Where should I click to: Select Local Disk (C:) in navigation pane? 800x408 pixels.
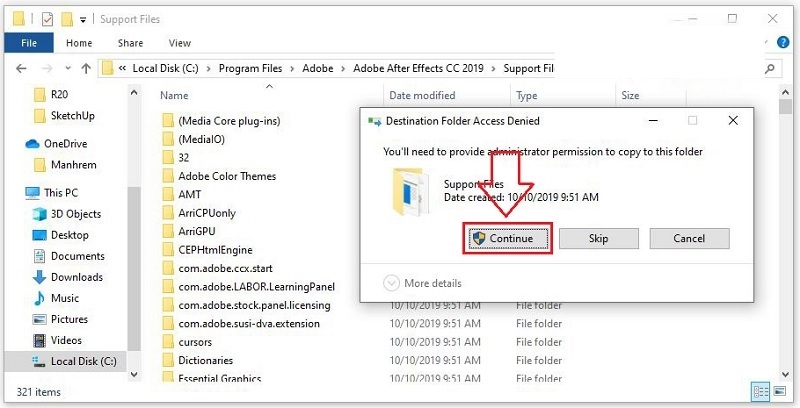[x=83, y=361]
